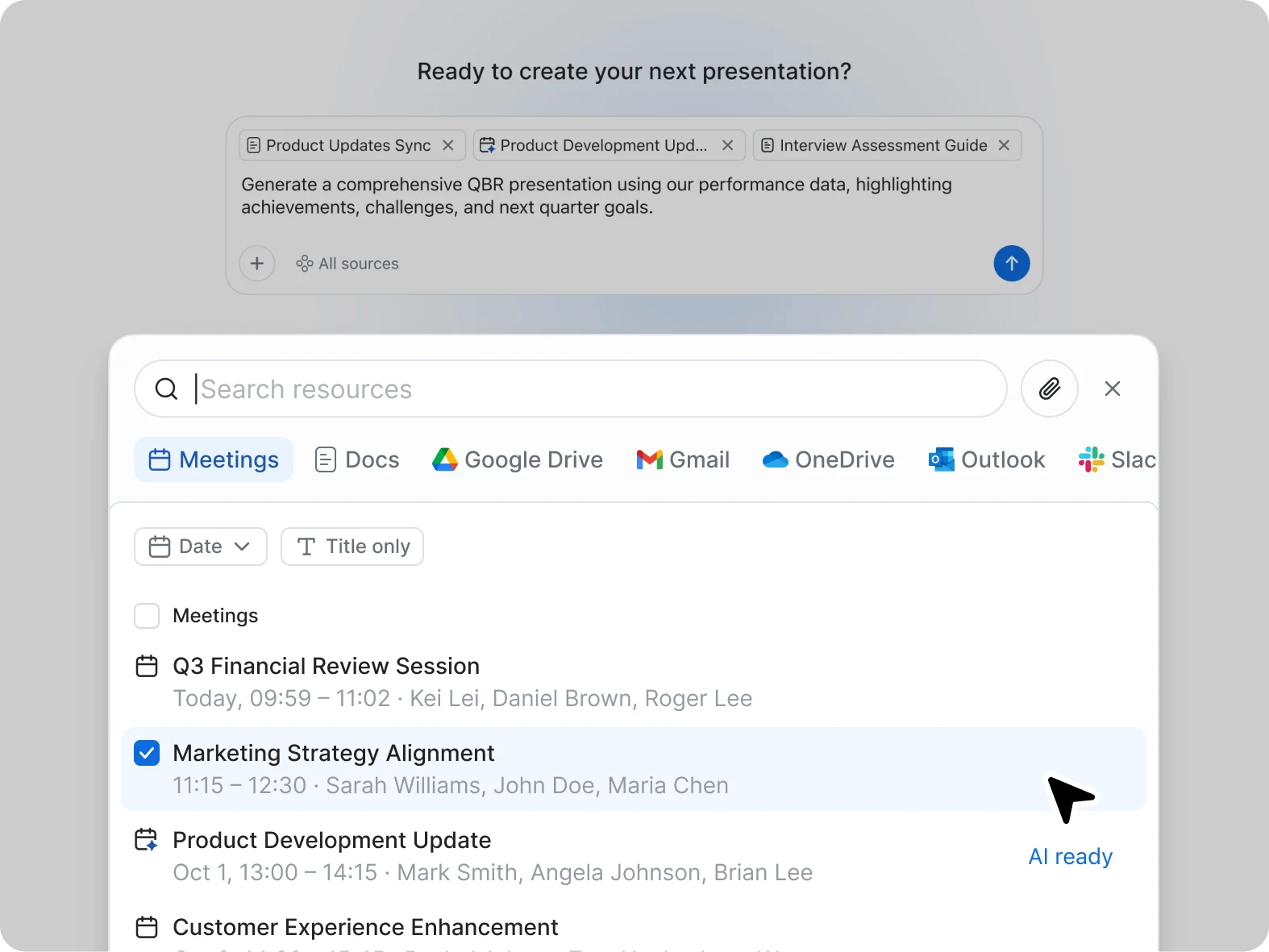
Task: Click the Interview Assessment Guide document icon
Action: coord(768,145)
